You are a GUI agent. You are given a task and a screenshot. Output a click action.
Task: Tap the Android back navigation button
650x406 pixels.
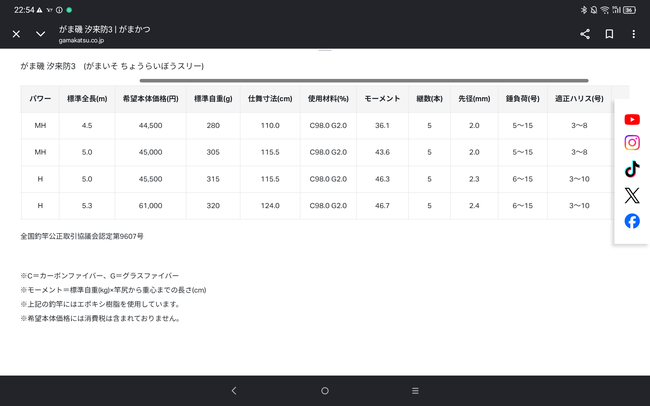tap(234, 391)
